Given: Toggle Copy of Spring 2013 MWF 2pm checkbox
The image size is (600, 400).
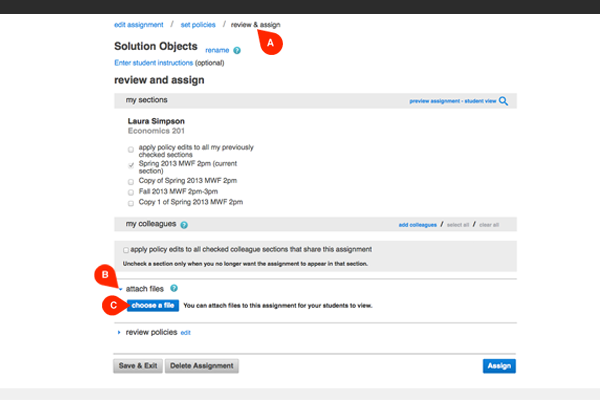Looking at the screenshot, I should click(x=131, y=181).
